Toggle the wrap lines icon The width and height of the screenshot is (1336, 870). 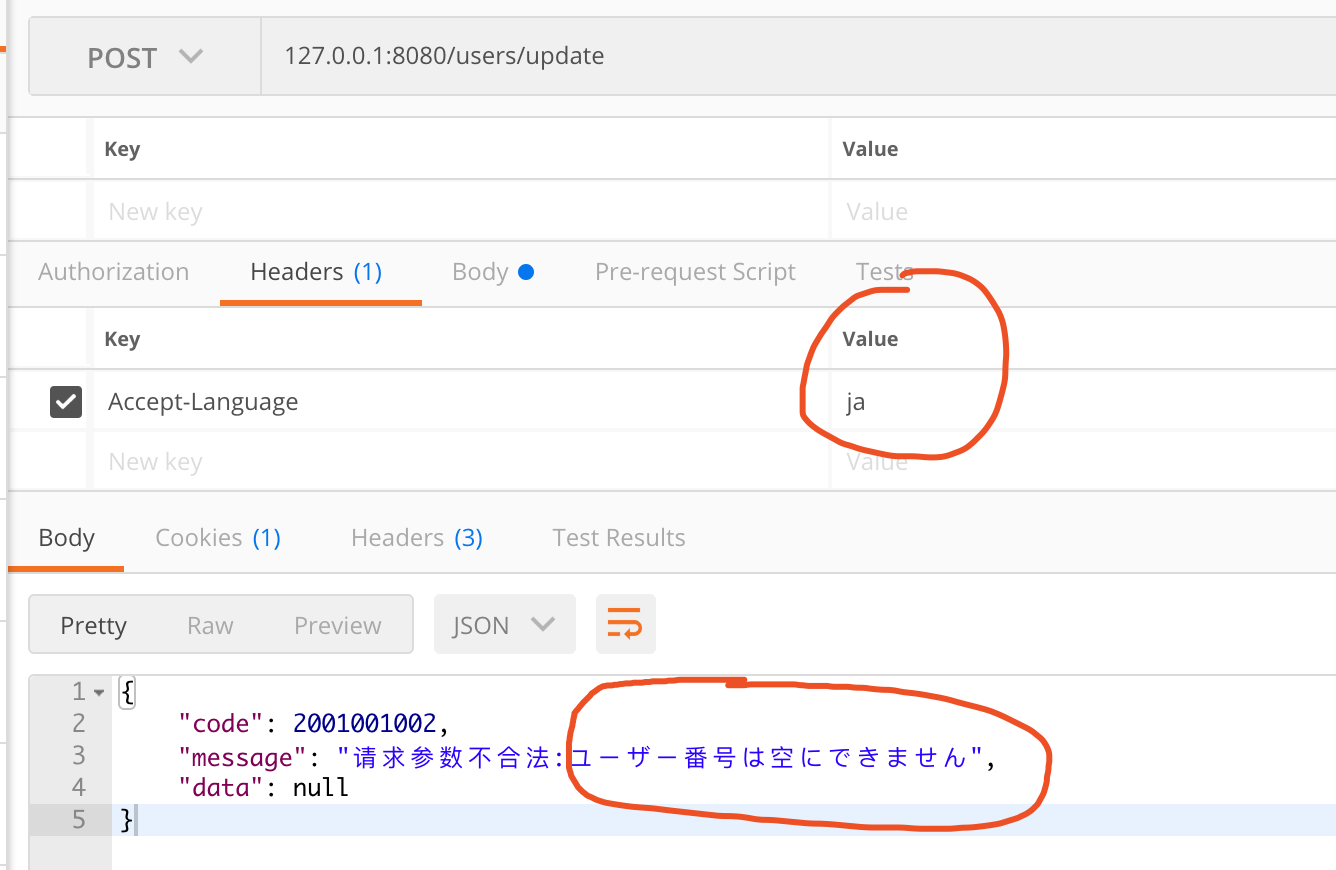626,625
